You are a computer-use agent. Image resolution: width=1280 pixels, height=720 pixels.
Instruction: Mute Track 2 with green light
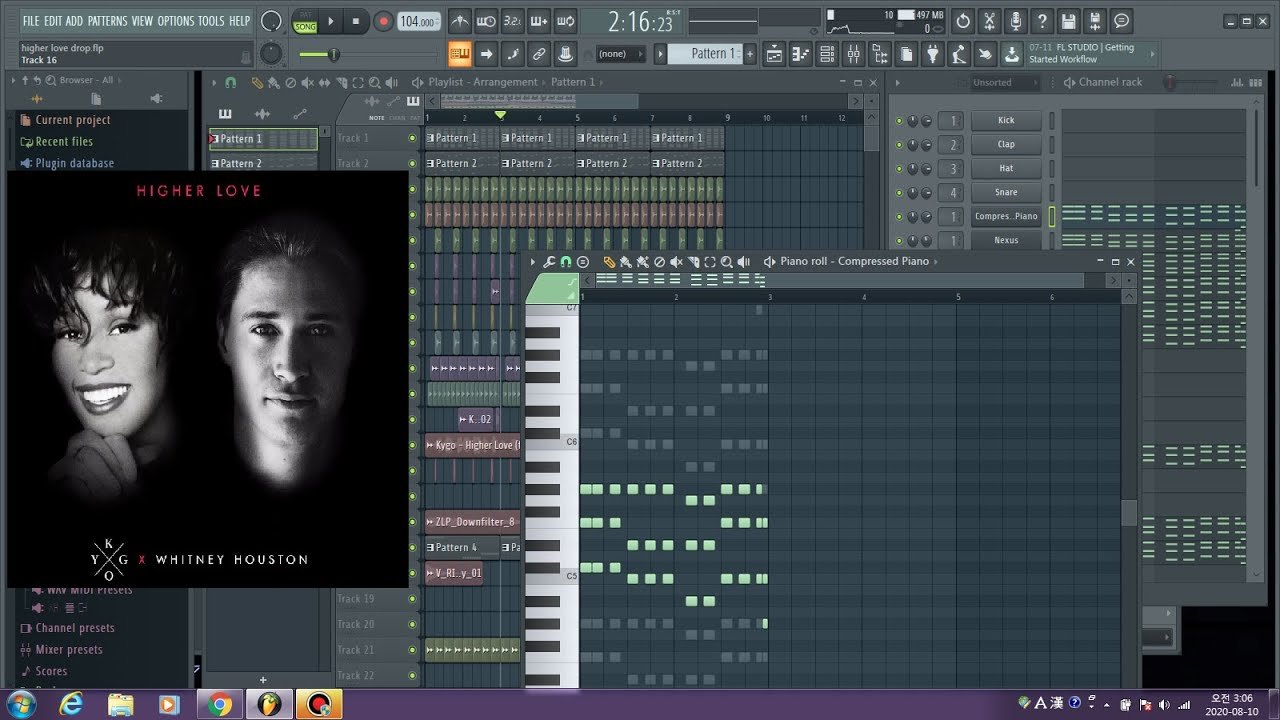coord(412,163)
